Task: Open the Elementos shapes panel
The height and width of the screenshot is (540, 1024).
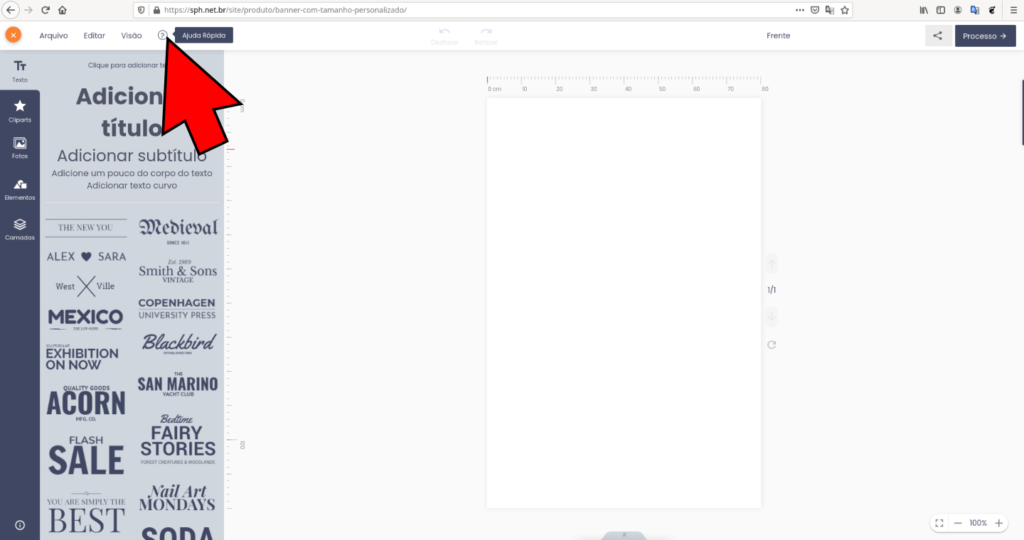Action: click(x=20, y=188)
